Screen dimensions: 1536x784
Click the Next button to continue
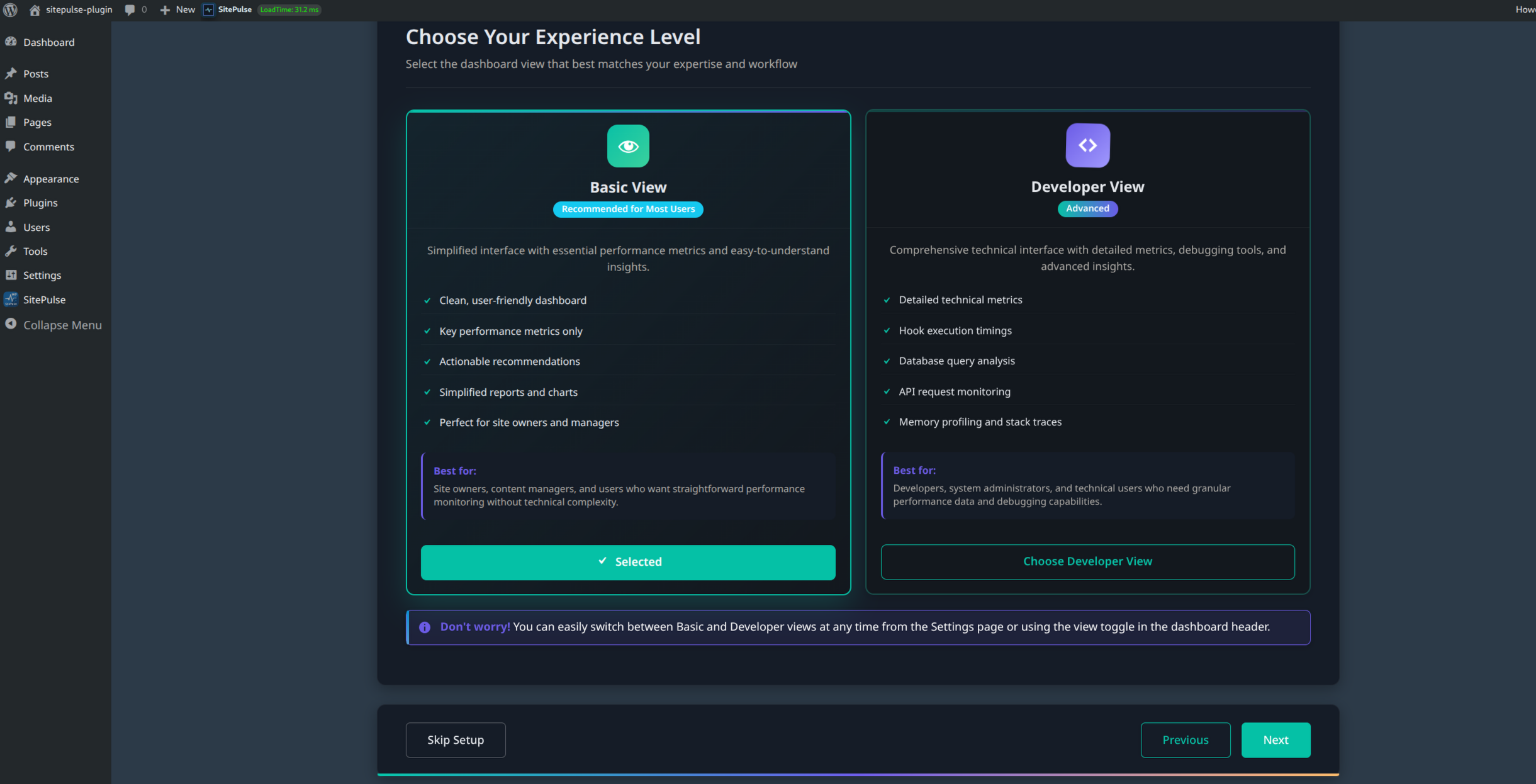[1275, 740]
